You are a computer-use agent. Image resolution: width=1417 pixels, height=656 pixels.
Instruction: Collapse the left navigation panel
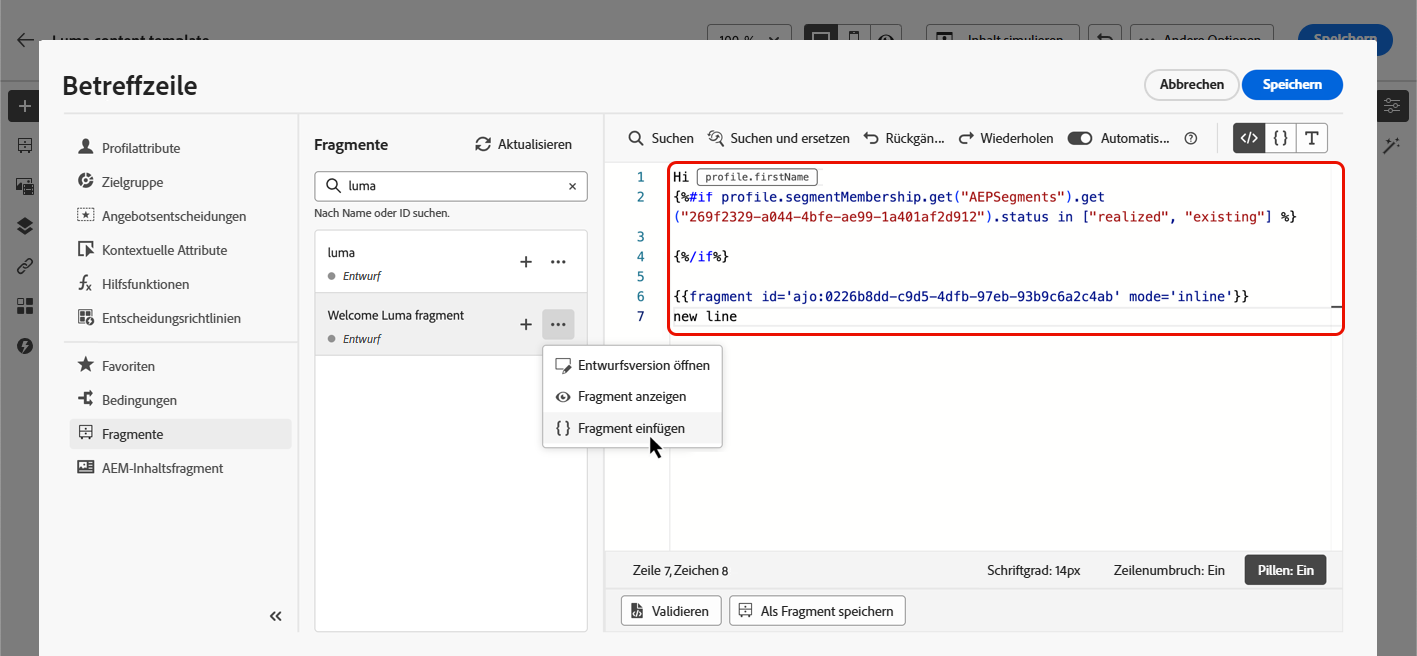[x=276, y=616]
